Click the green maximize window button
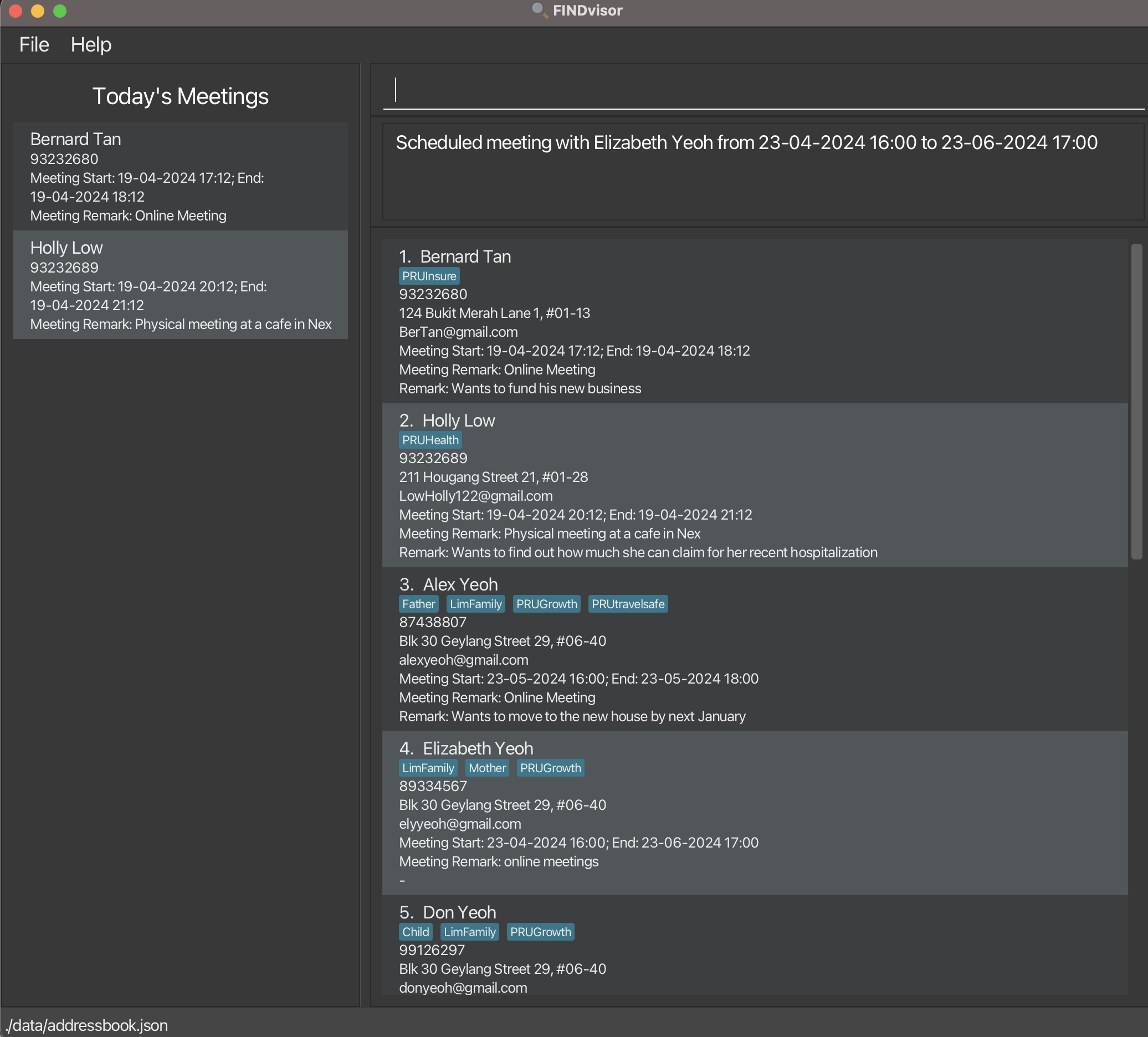Screen dimensions: 1148x1037 coord(60,11)
